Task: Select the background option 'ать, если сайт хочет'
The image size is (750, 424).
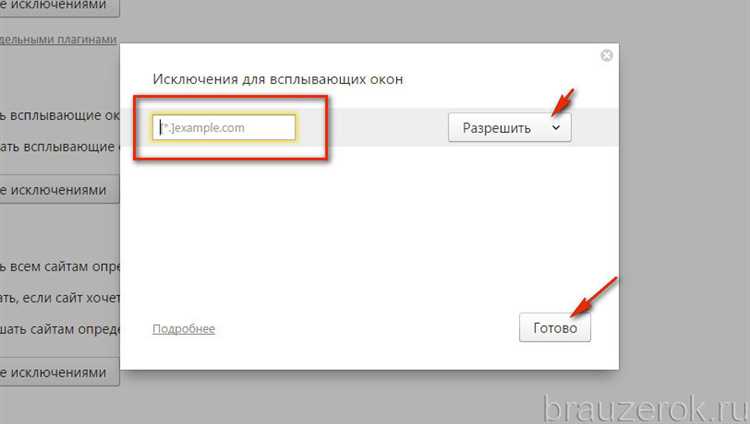Action: [60, 298]
